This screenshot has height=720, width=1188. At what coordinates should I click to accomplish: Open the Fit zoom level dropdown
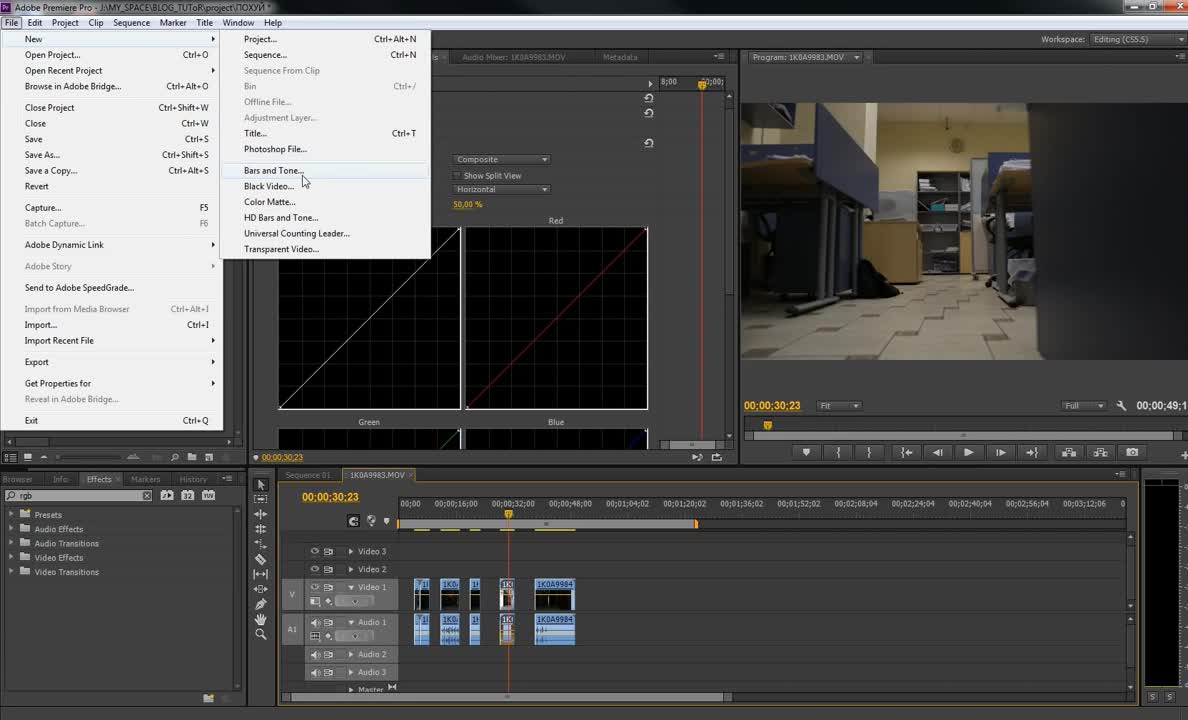click(839, 406)
